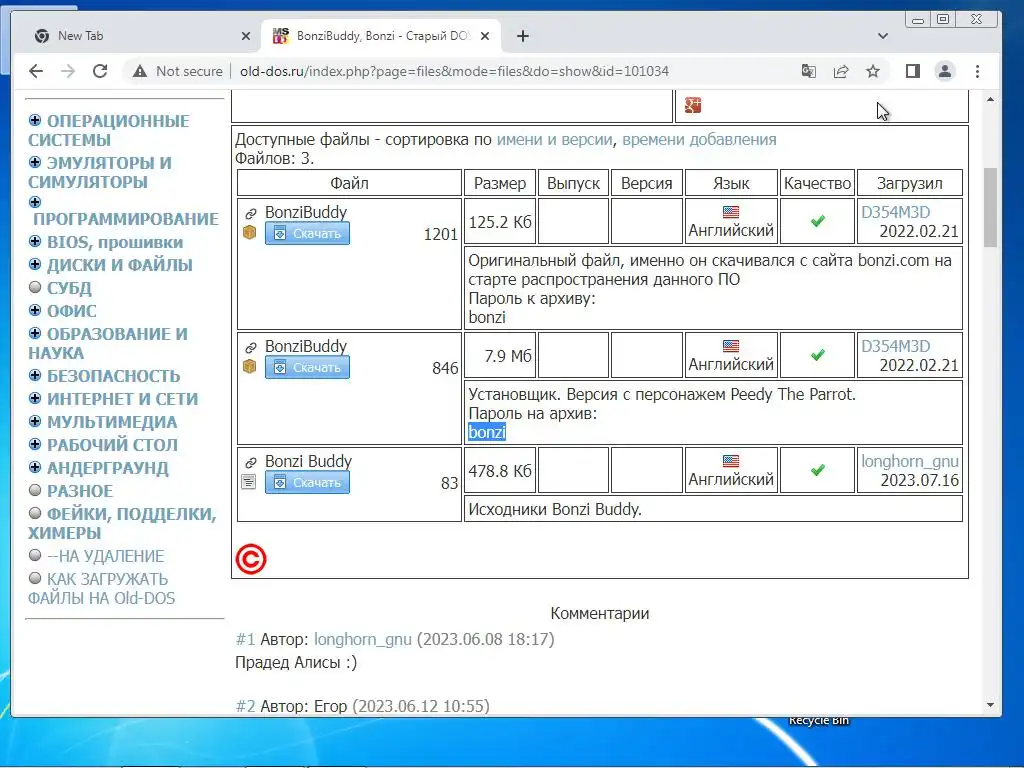
Task: Expand the ОБРАЗОВАНИЕ И НАУКА category
Action: (x=35, y=333)
